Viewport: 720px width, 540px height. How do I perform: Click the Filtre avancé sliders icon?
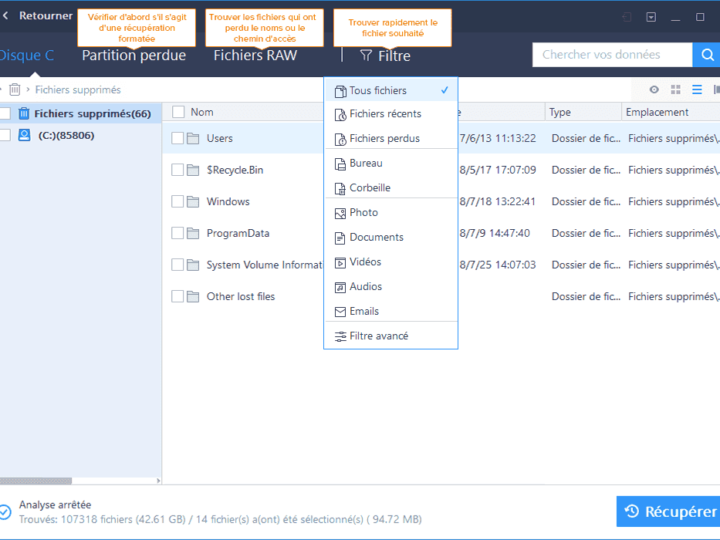pyautogui.click(x=340, y=337)
